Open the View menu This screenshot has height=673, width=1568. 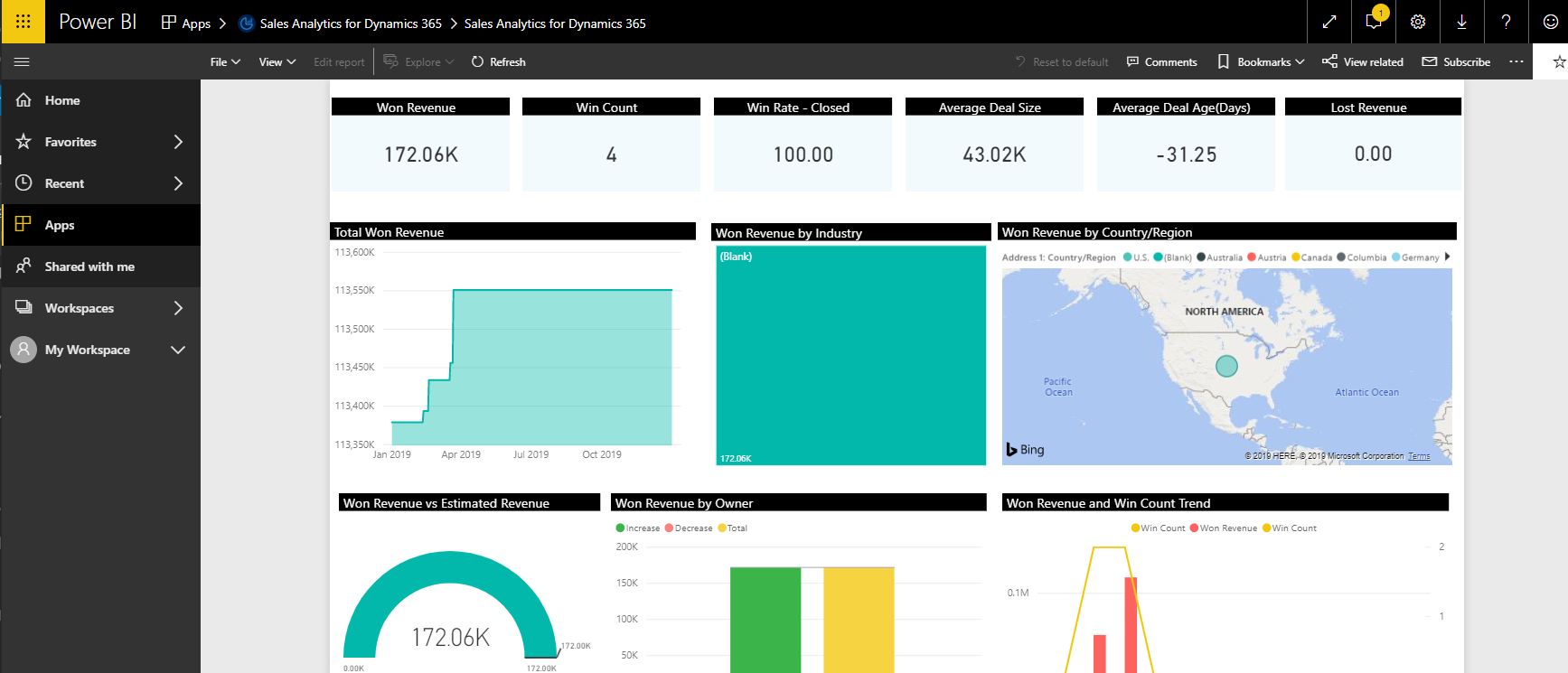(x=277, y=61)
